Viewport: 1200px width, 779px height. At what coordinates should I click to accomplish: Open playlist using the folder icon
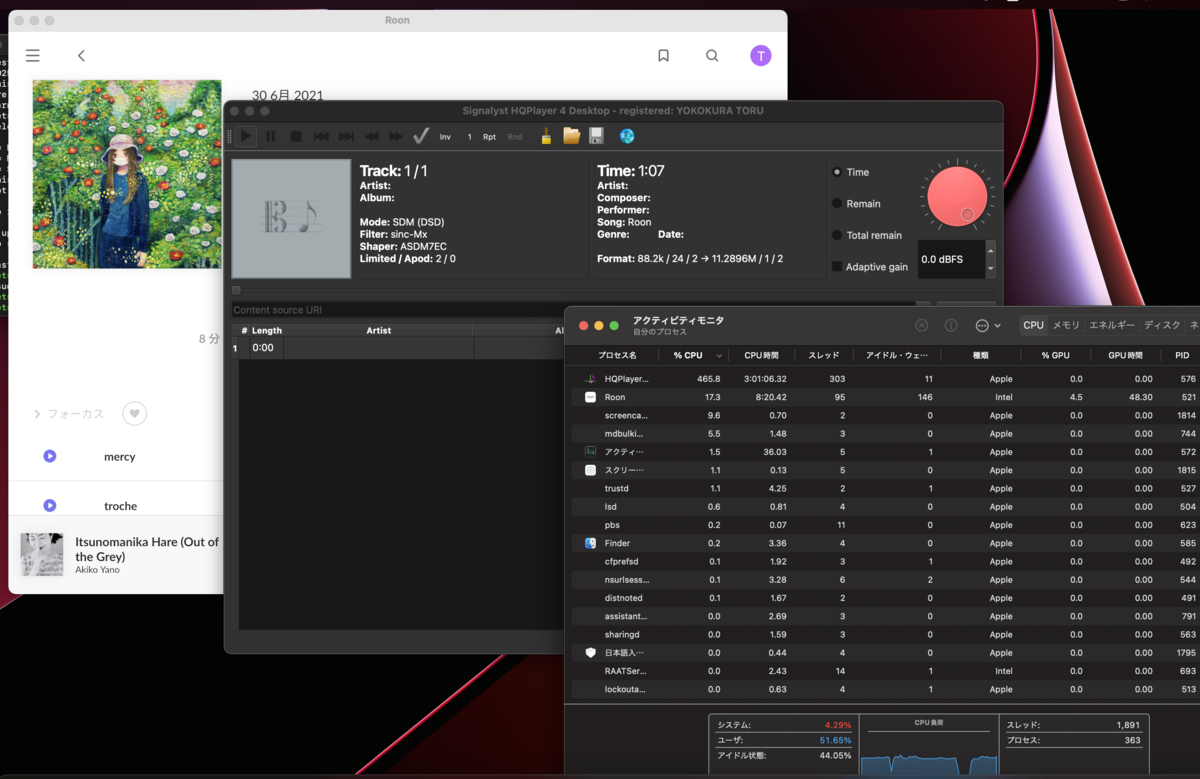click(x=571, y=136)
